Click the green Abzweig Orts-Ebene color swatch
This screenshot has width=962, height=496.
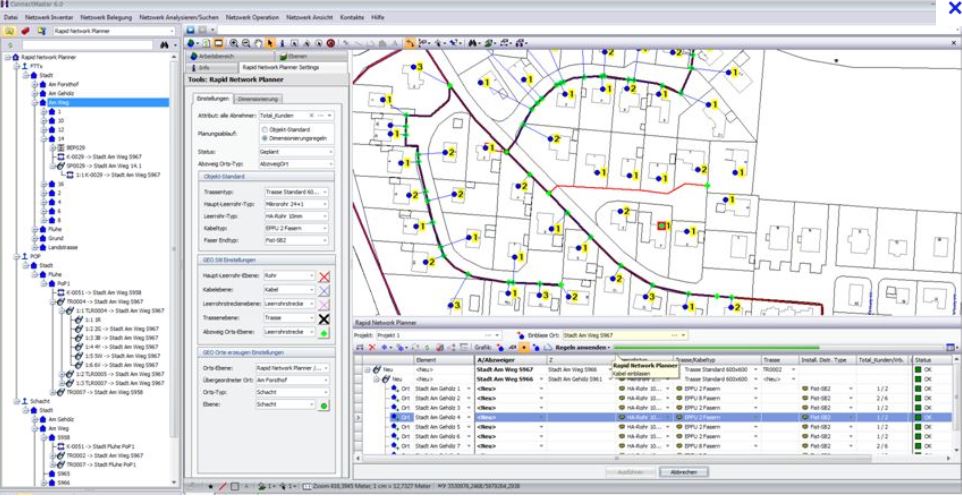323,330
